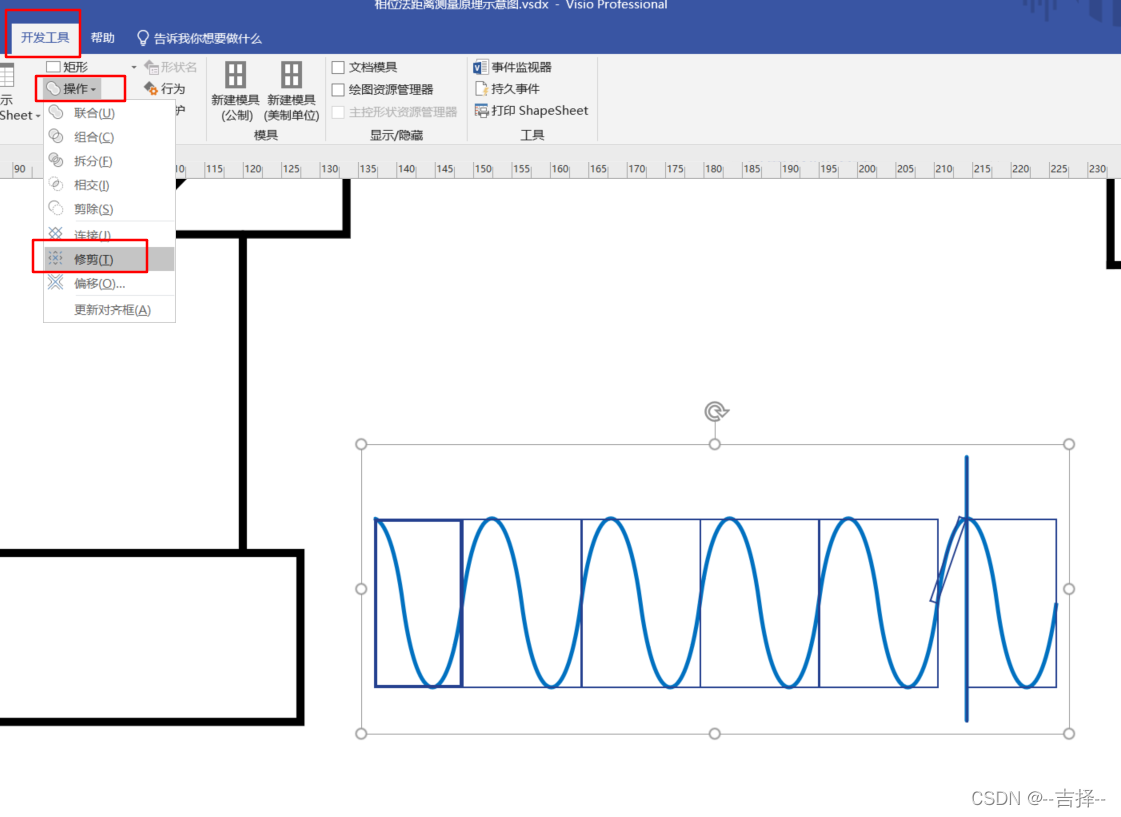The height and width of the screenshot is (817, 1121).
Task: Select the 矩形 shape tool
Action: [x=67, y=66]
